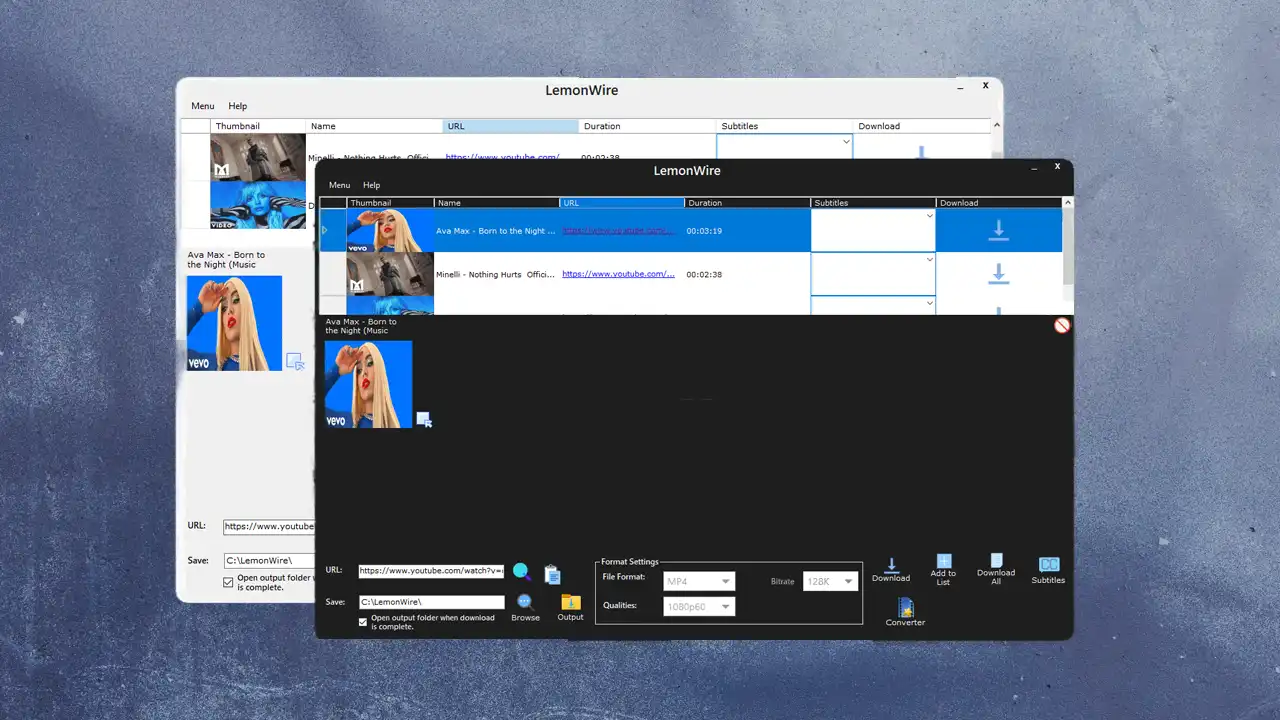1280x720 pixels.
Task: Click the Save path field in light window
Action: [269, 561]
